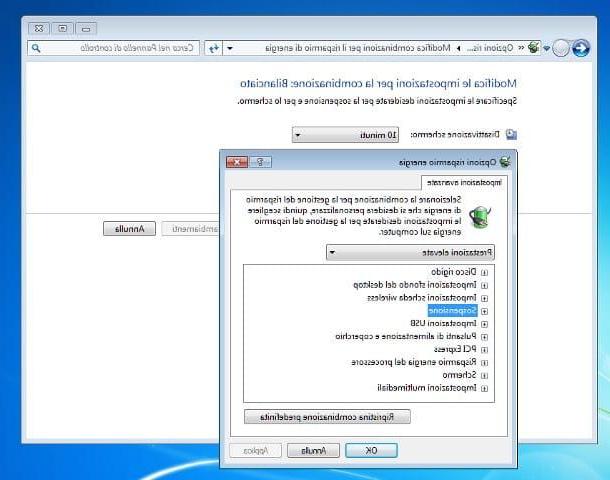Click the help question mark button in dialog
The image size is (610, 480).
tap(260, 162)
